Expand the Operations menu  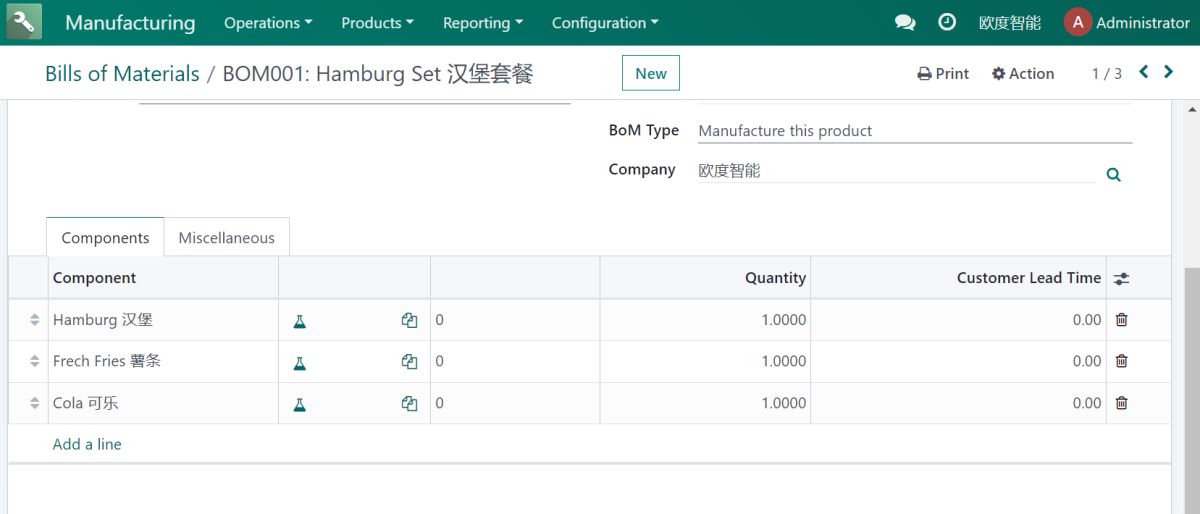point(268,22)
